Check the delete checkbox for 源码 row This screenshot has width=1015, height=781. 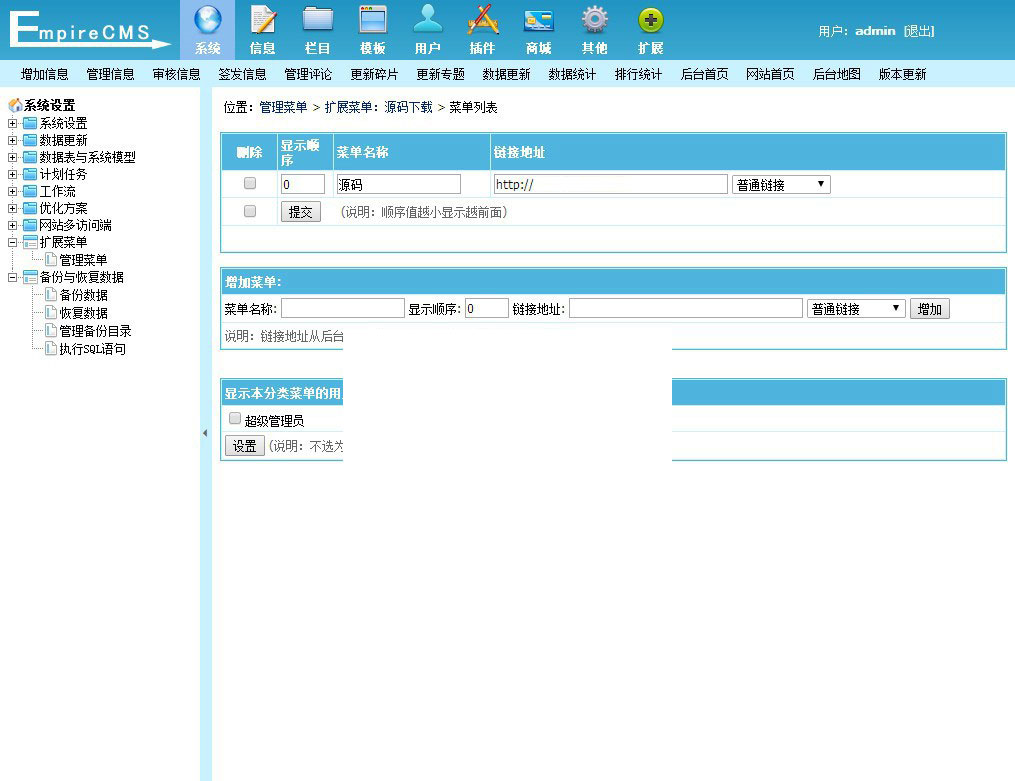pyautogui.click(x=250, y=184)
